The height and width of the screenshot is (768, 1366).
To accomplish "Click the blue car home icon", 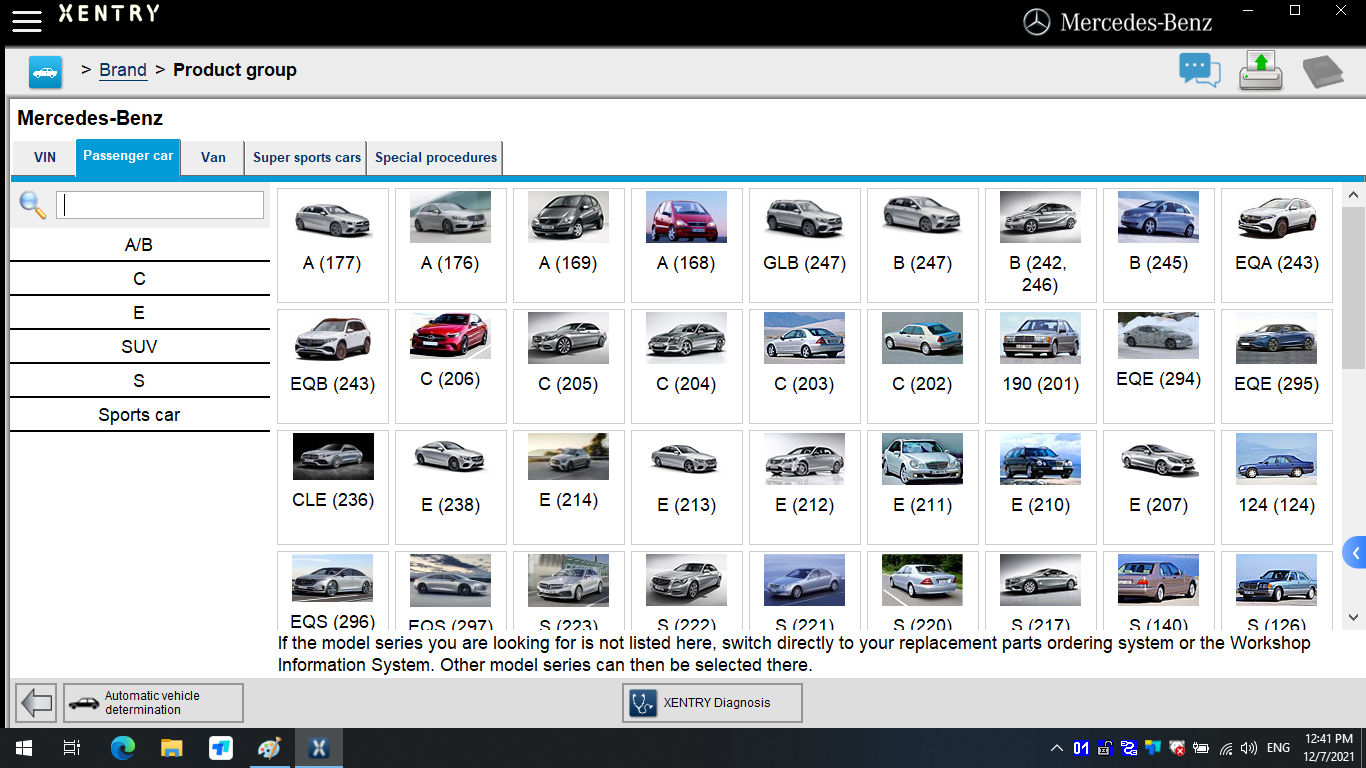I will (46, 72).
